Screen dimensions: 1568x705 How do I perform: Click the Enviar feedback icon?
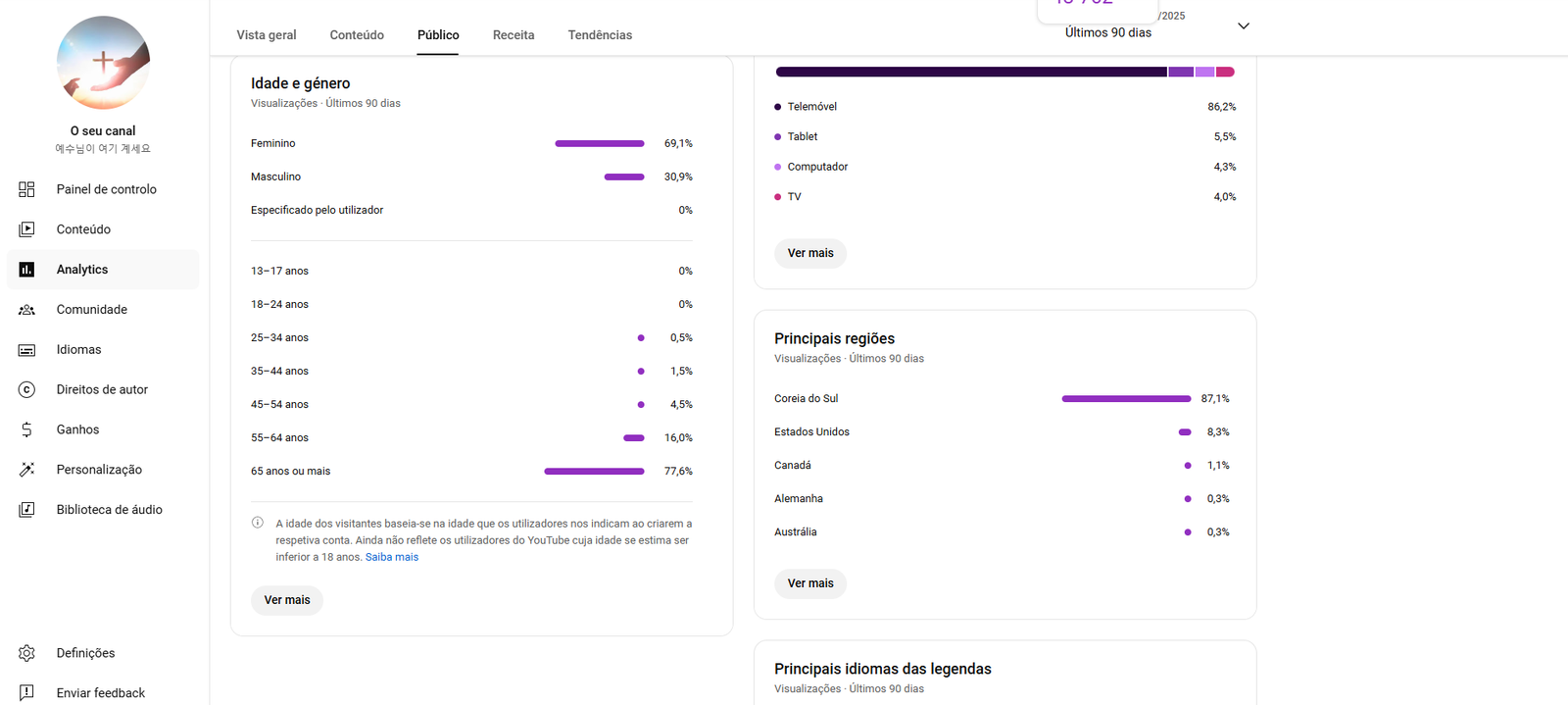click(x=26, y=692)
